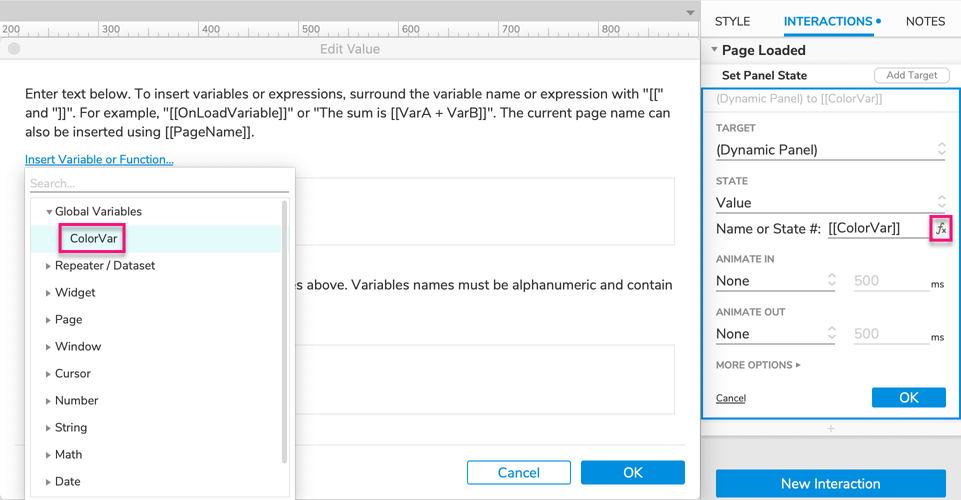Expand the Repeater / Dataset category

click(x=48, y=266)
